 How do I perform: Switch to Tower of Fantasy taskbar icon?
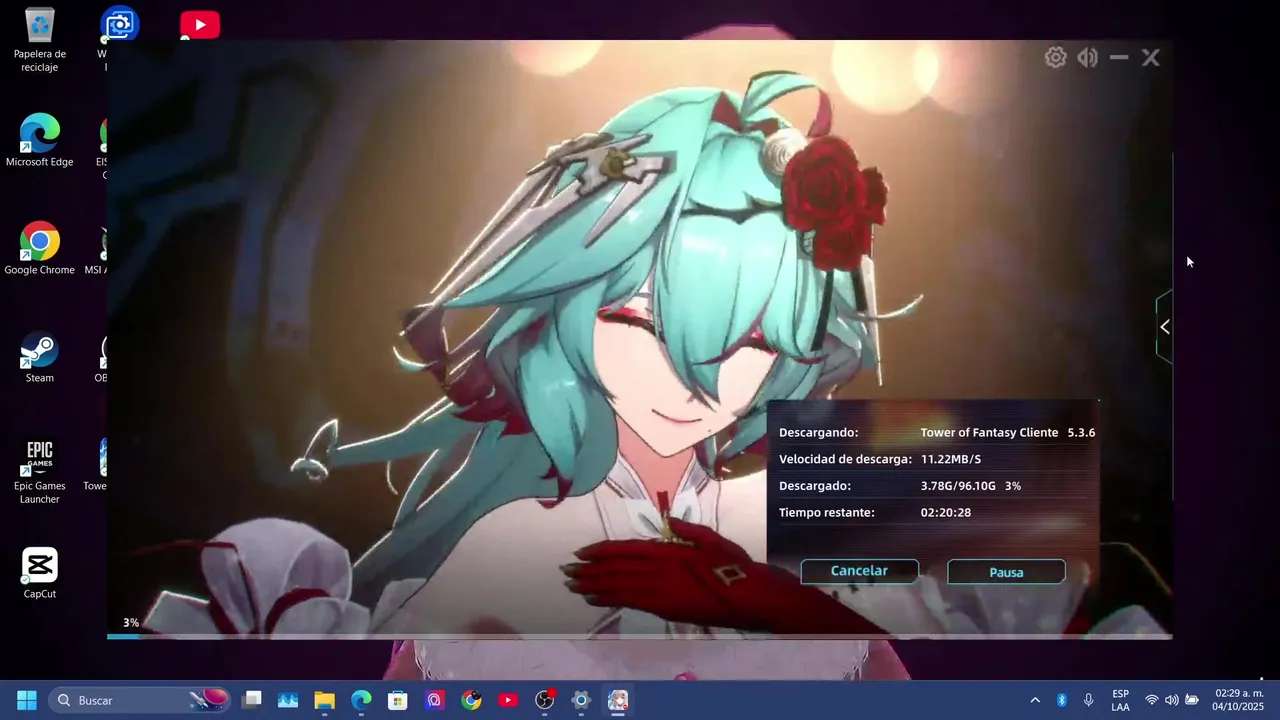click(x=618, y=700)
